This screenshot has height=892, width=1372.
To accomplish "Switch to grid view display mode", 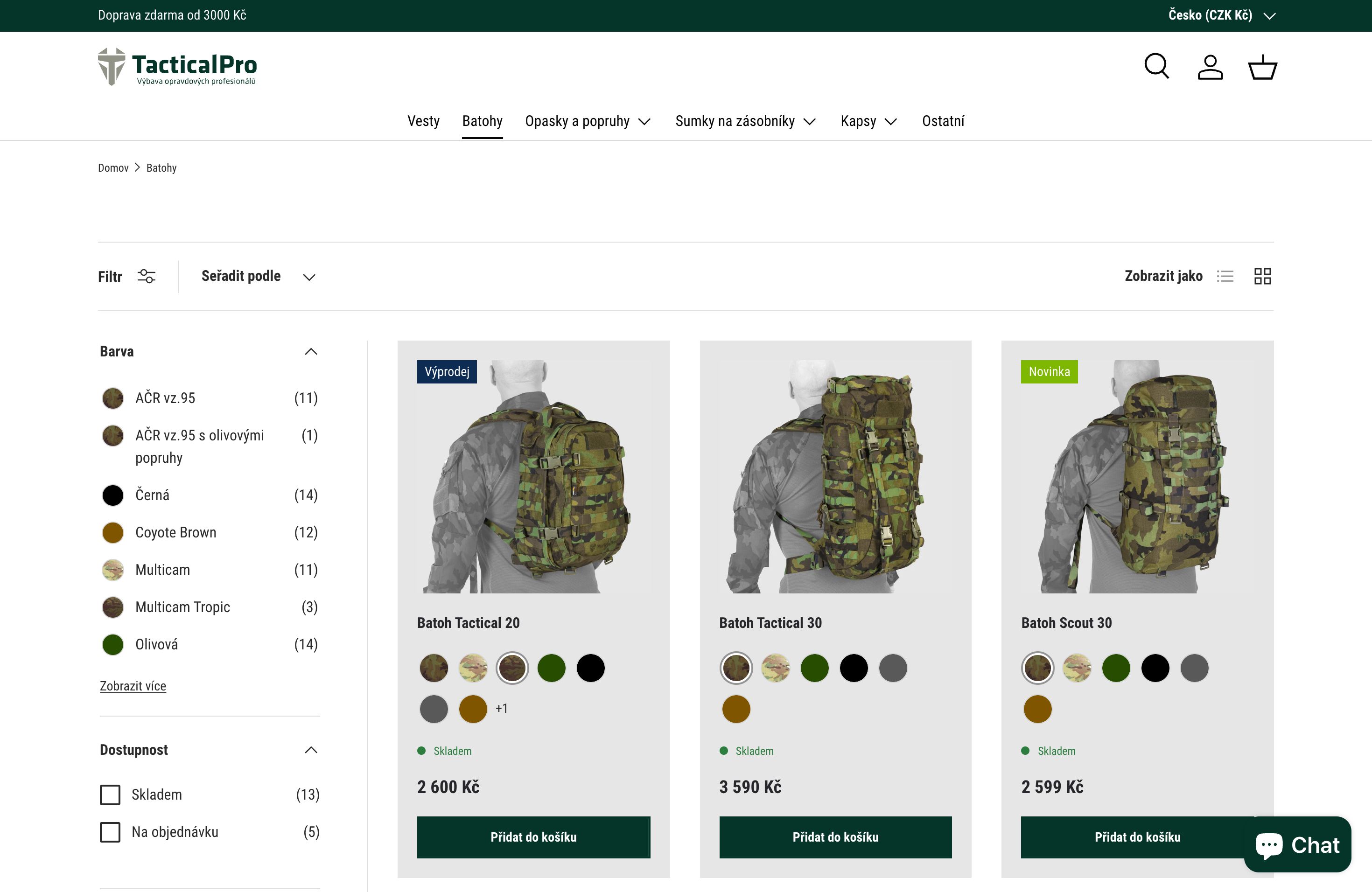I will coord(1263,276).
